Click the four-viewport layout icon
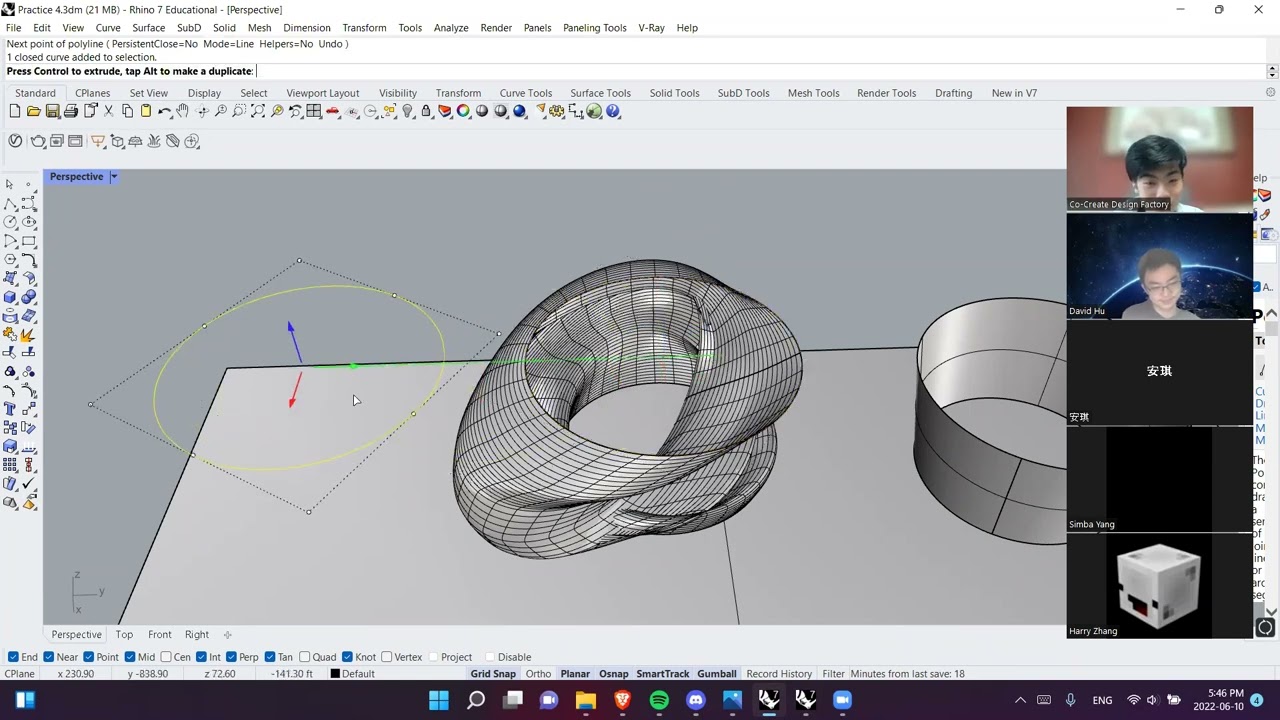Image resolution: width=1280 pixels, height=720 pixels. pos(314,111)
